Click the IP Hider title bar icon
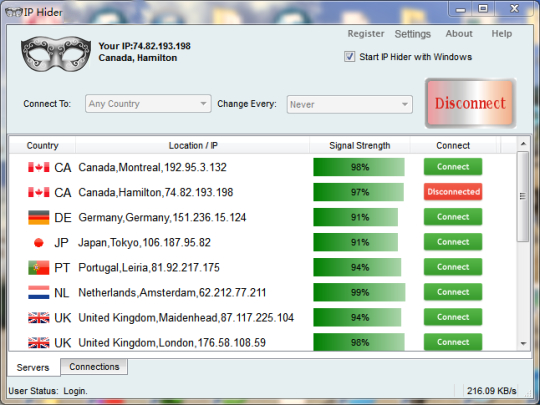This screenshot has width=540, height=405. pos(14,12)
